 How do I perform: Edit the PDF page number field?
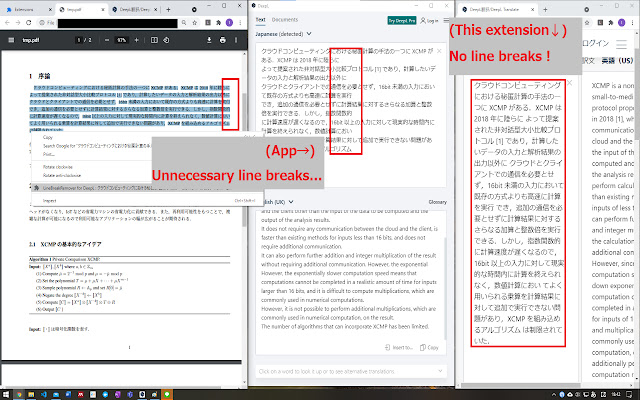[x=79, y=40]
